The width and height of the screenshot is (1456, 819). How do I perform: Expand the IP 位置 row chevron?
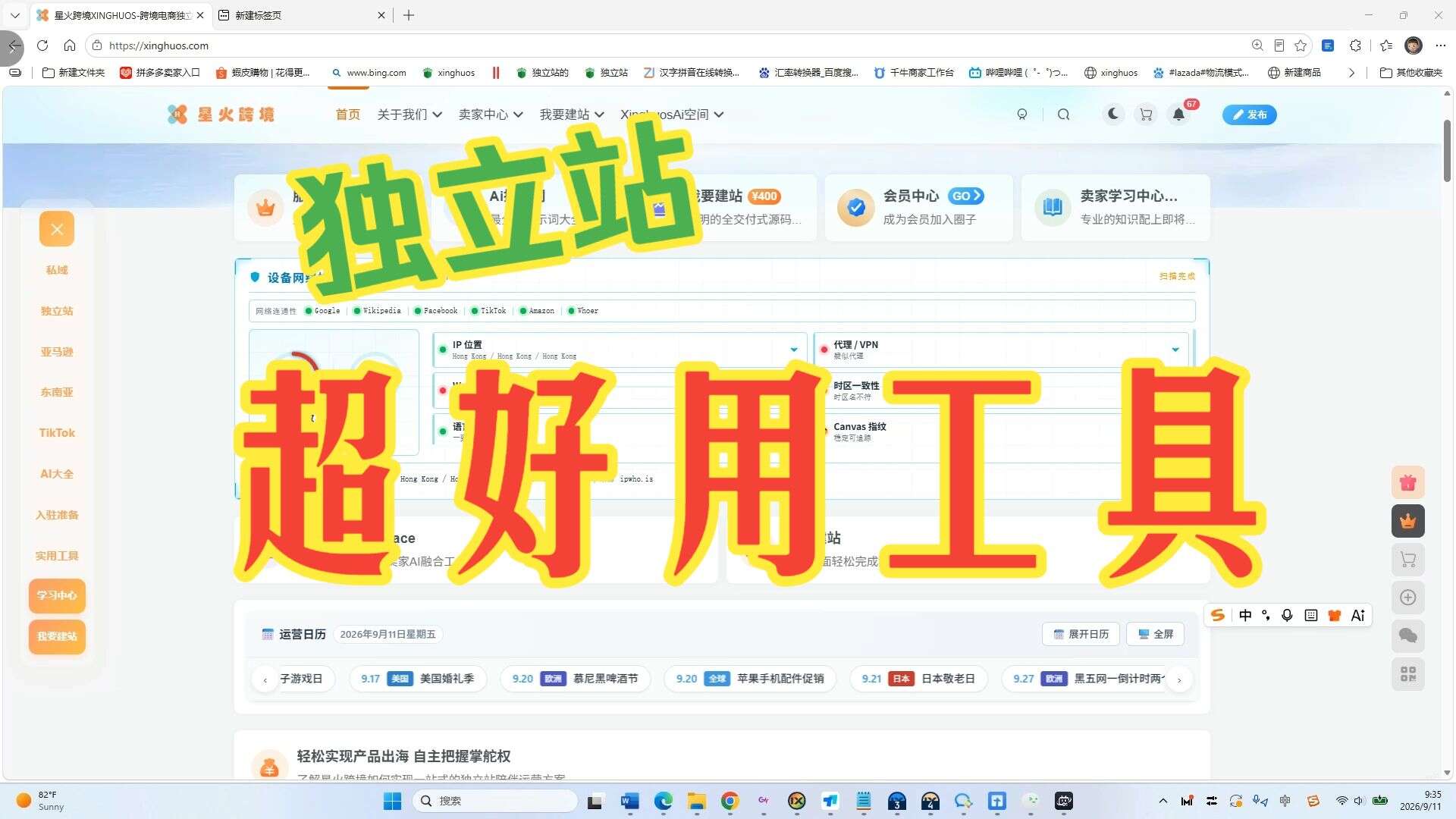794,350
